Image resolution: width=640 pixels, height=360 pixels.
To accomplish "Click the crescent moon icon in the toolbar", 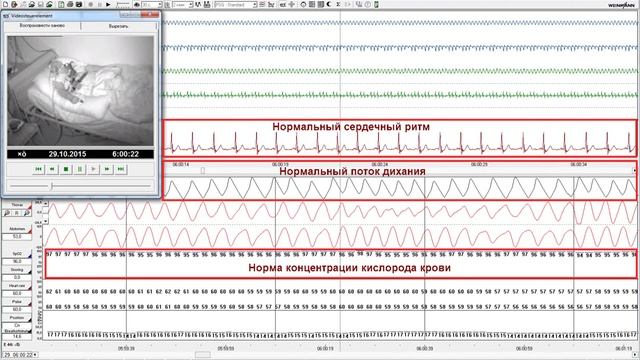I will pos(329,4).
